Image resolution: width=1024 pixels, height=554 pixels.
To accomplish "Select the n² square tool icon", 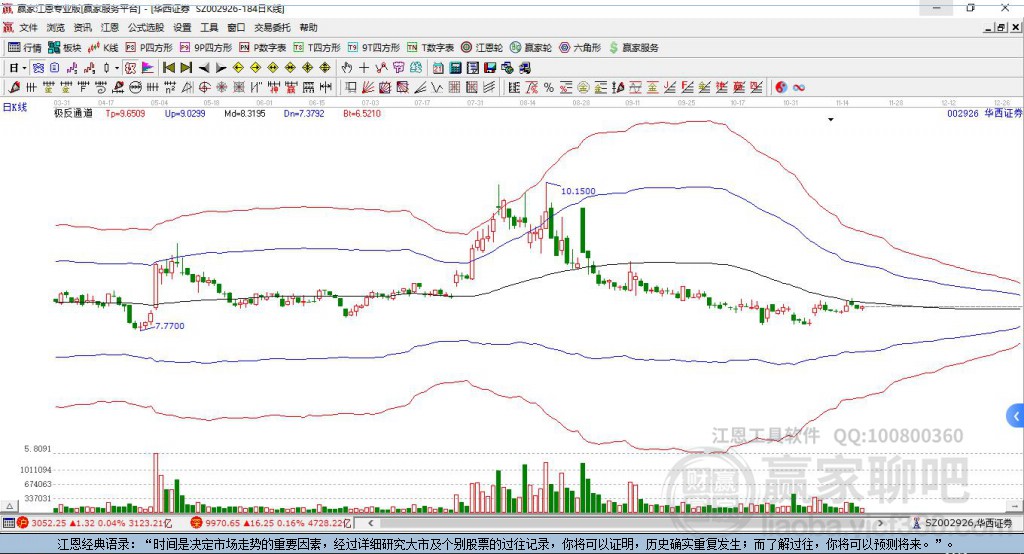I will [170, 87].
